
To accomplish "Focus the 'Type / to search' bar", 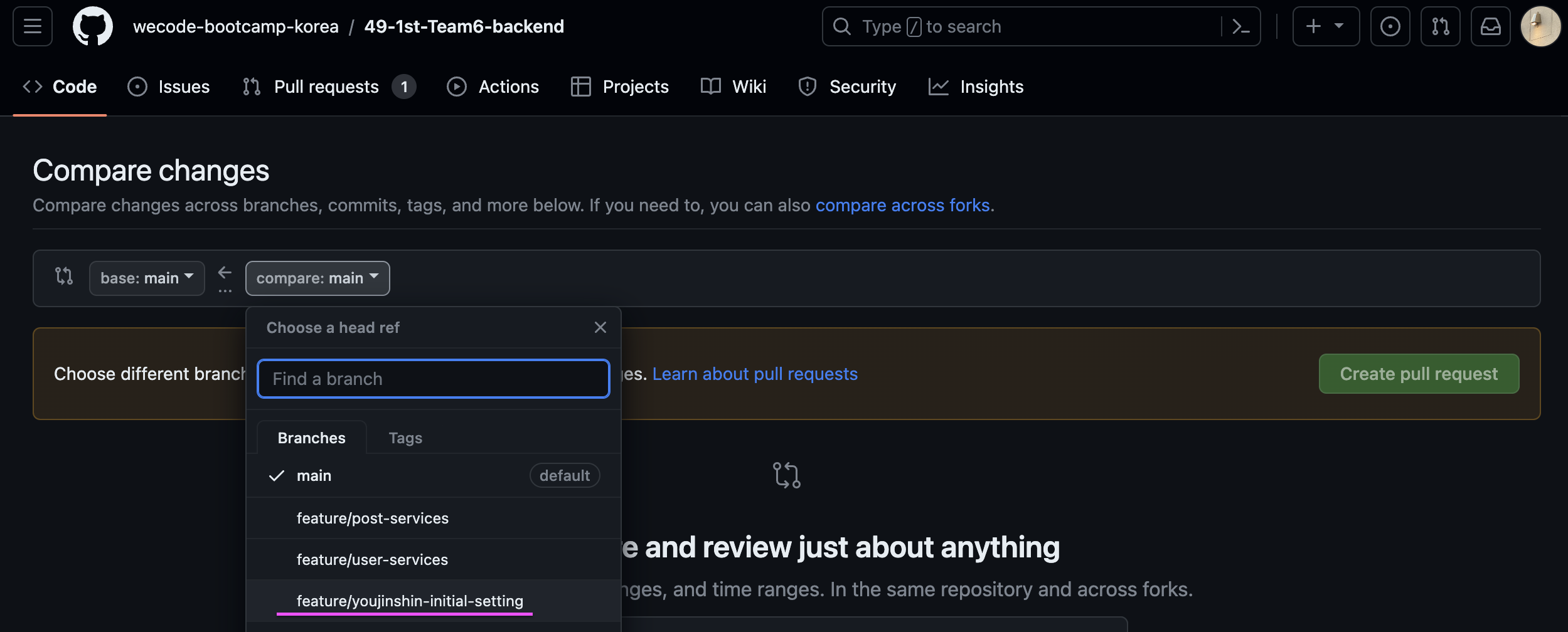I will [1041, 26].
